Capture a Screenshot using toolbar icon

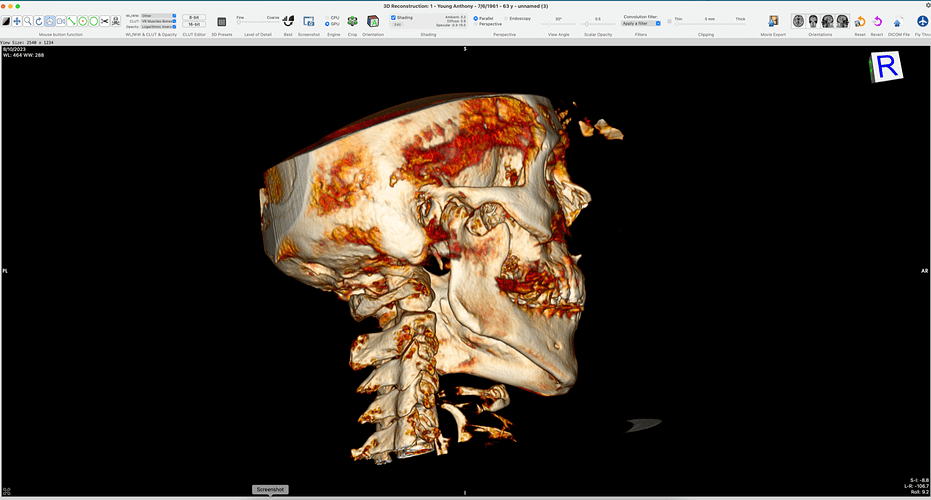(309, 21)
